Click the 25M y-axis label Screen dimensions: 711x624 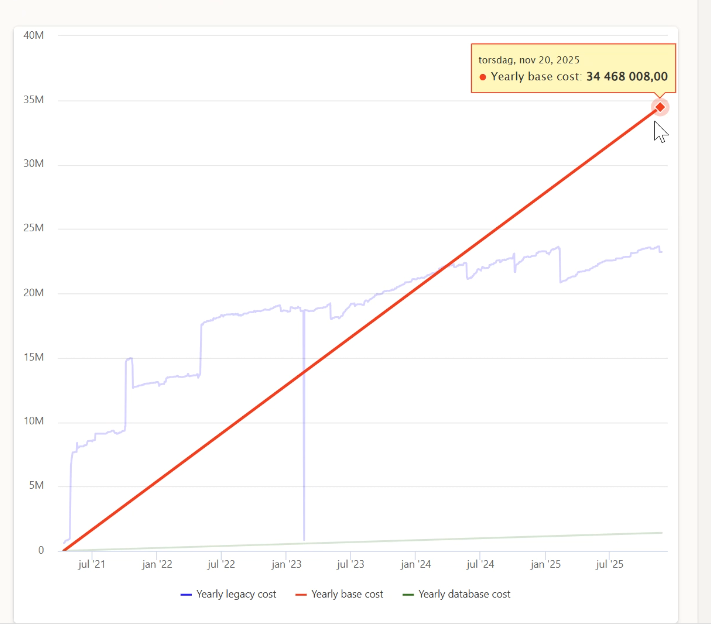point(34,229)
